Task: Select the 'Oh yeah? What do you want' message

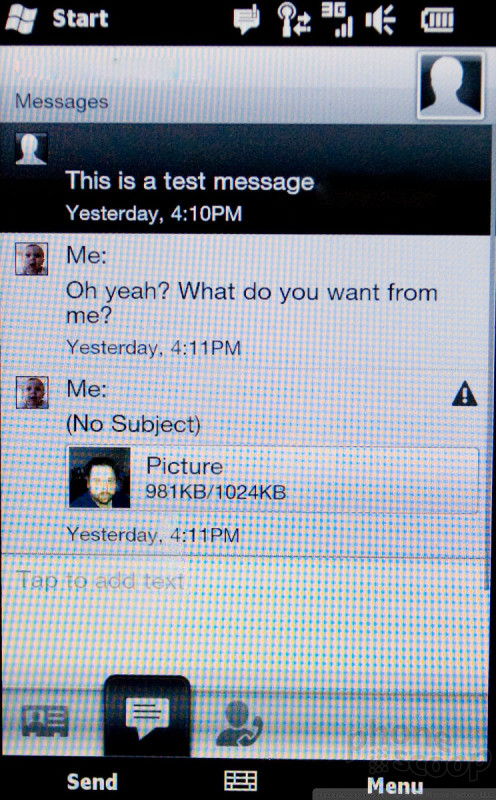Action: tap(245, 301)
